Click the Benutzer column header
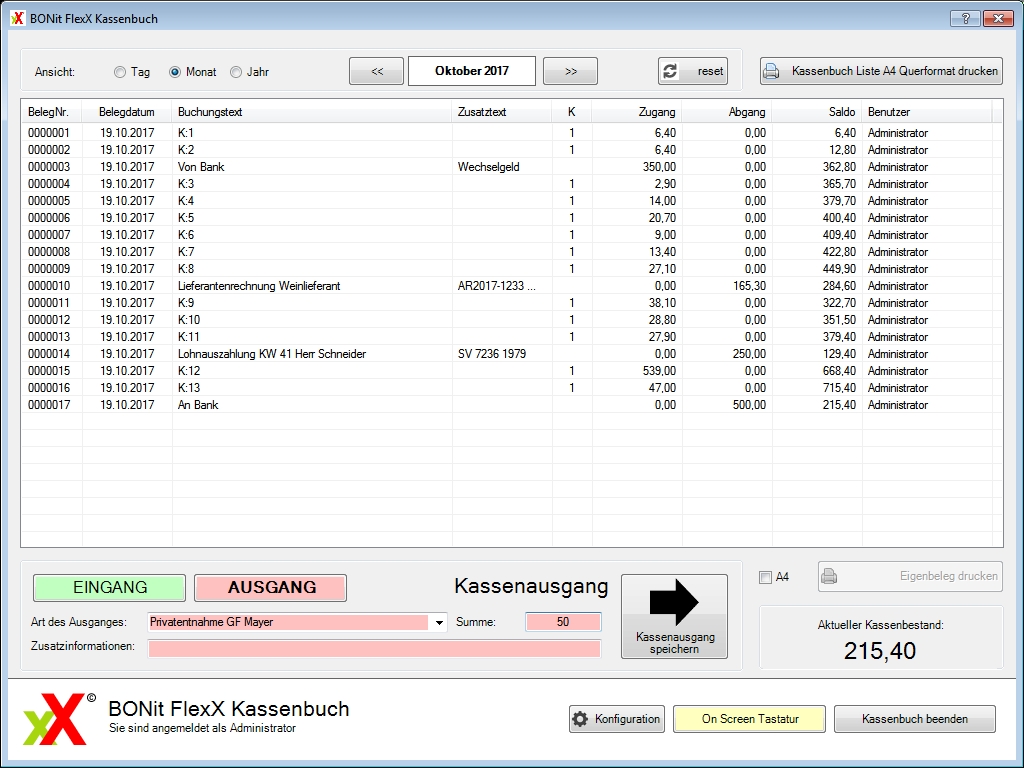The image size is (1024, 768). point(927,112)
